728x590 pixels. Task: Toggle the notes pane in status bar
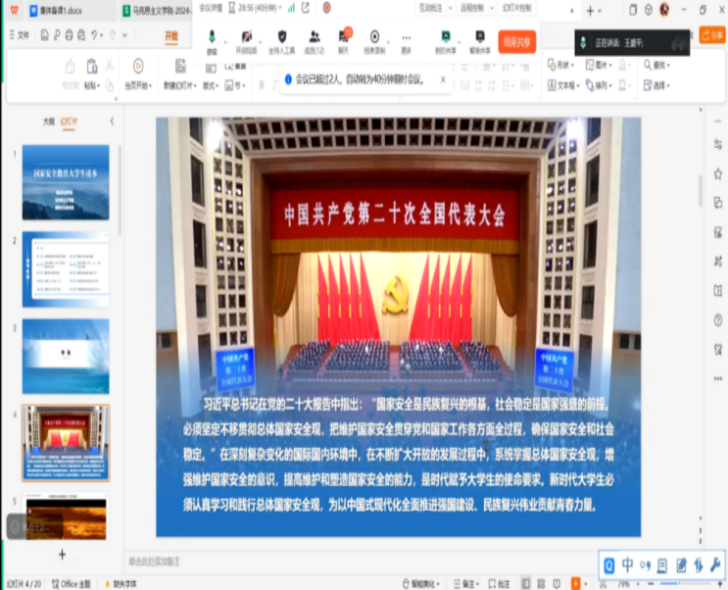pos(467,584)
